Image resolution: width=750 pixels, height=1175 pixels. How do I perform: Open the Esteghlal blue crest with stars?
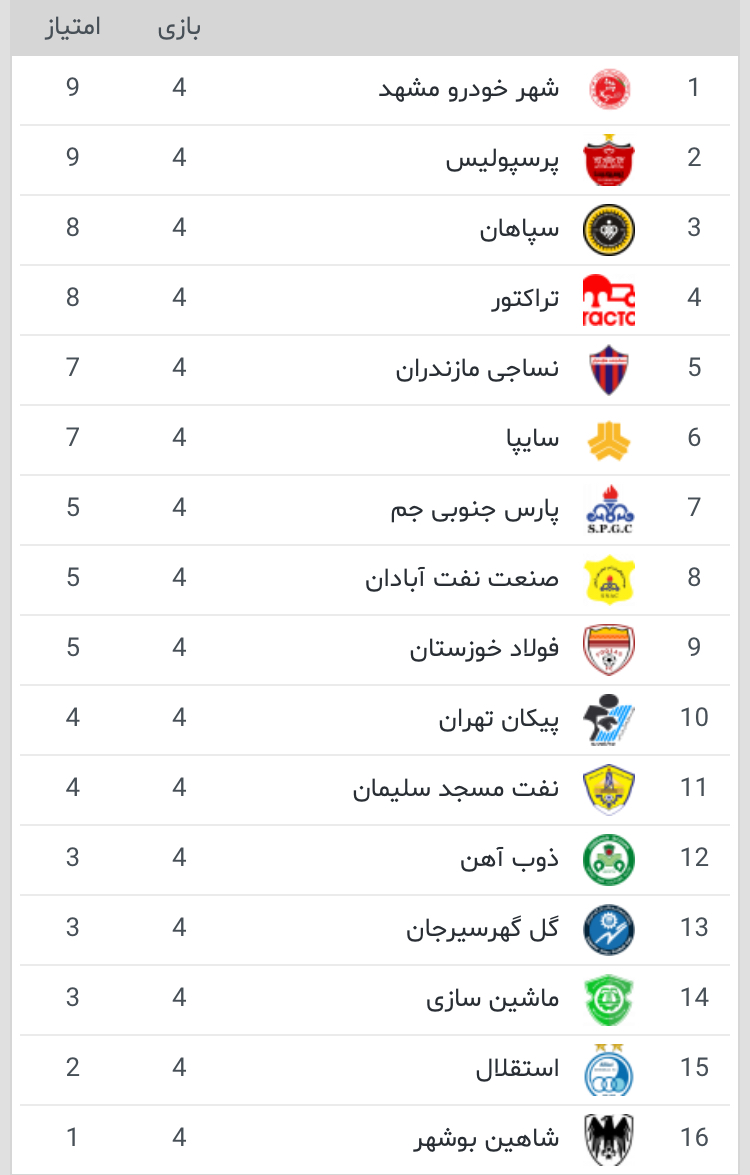[x=608, y=1070]
